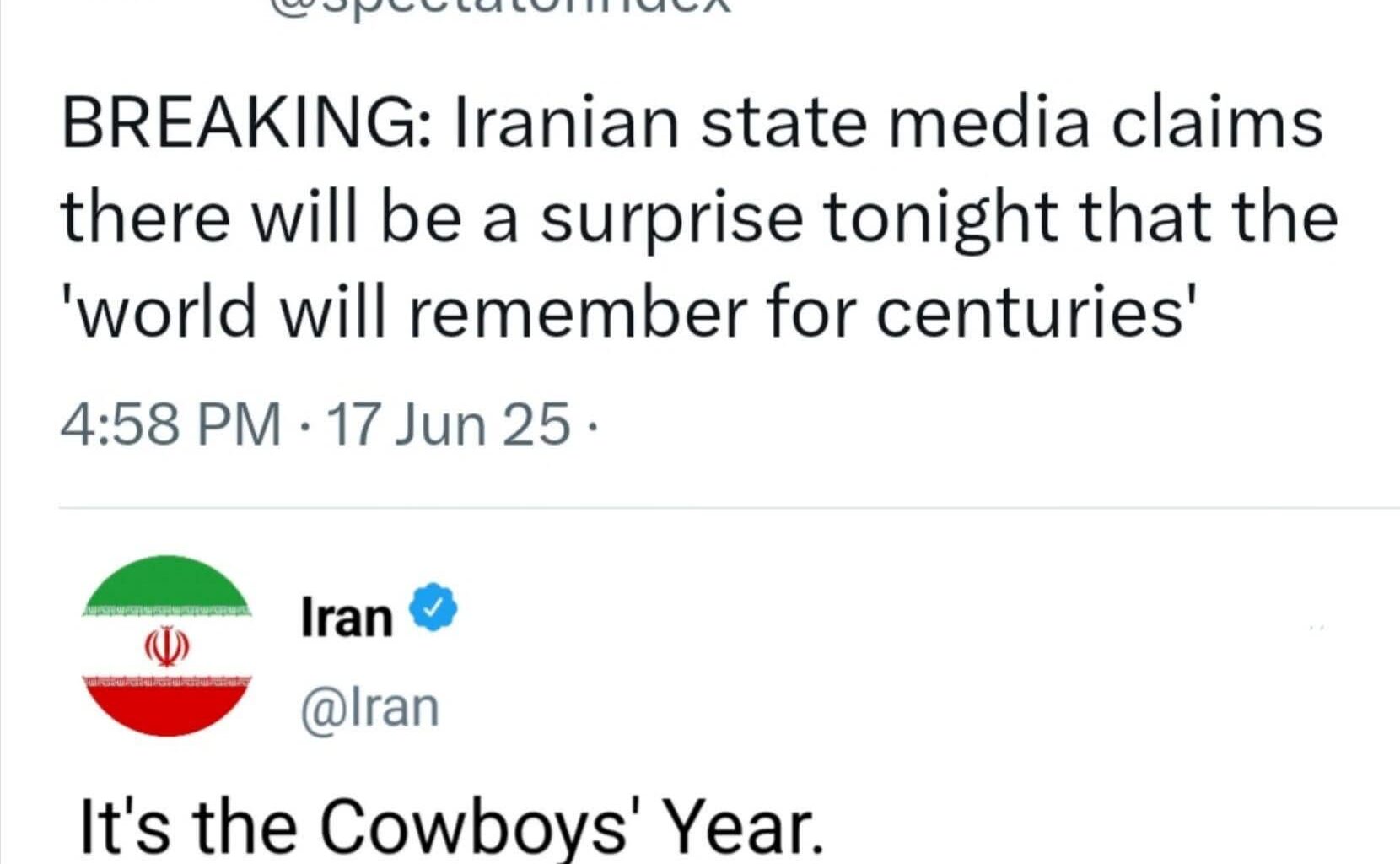Open the @Iran handle link
1400x864 pixels.
click(x=370, y=707)
